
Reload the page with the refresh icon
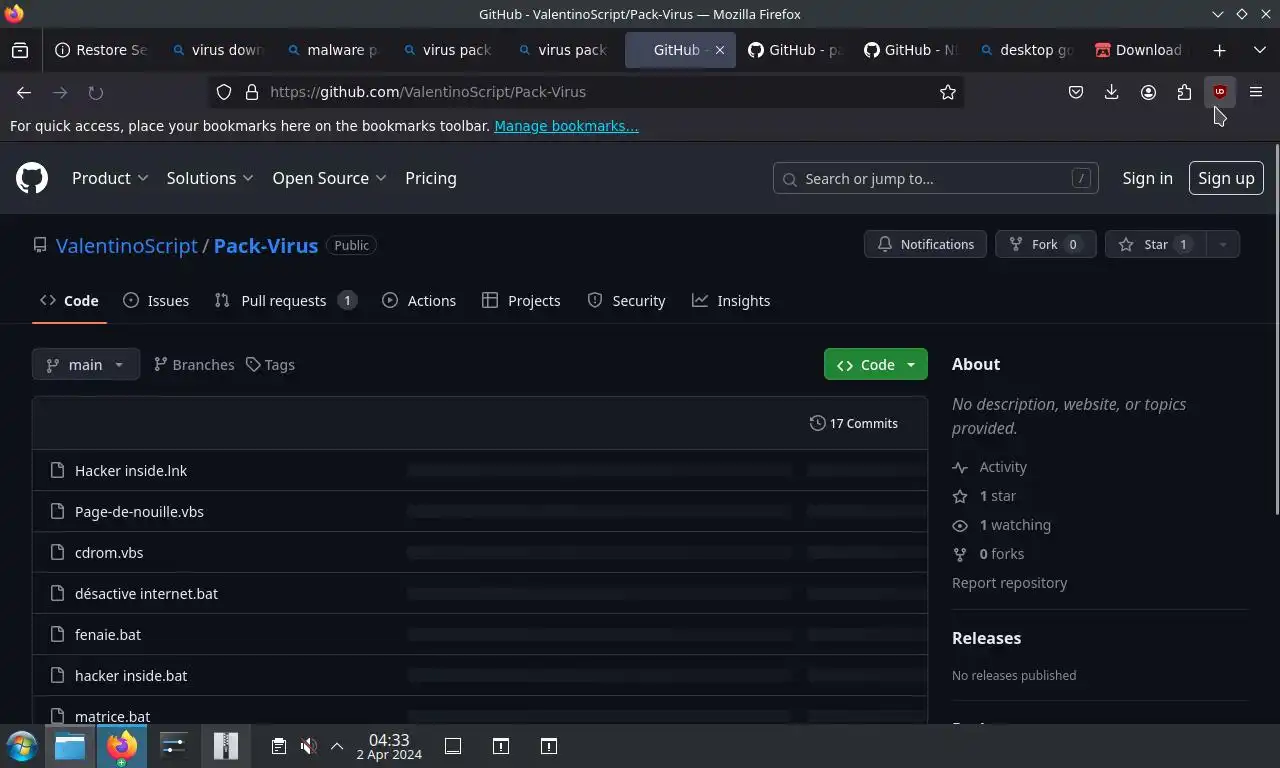[96, 92]
